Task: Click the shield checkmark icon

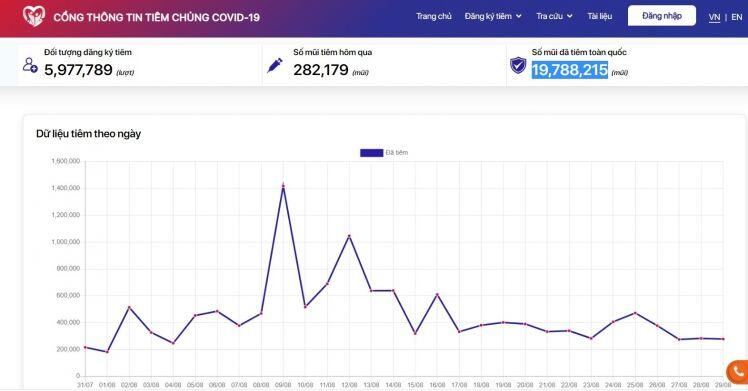Action: 518,65
